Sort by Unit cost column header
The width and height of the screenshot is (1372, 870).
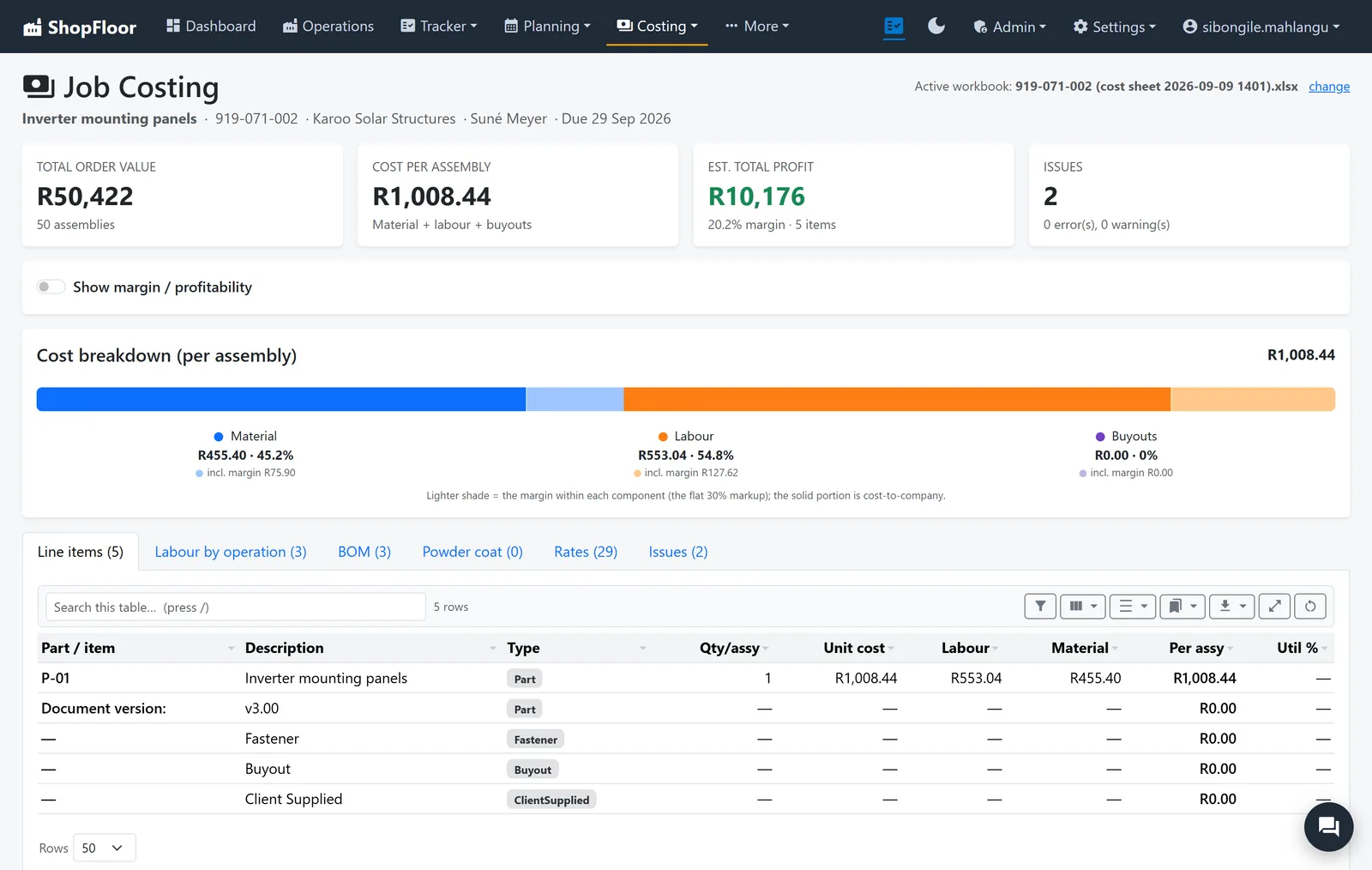click(x=854, y=648)
